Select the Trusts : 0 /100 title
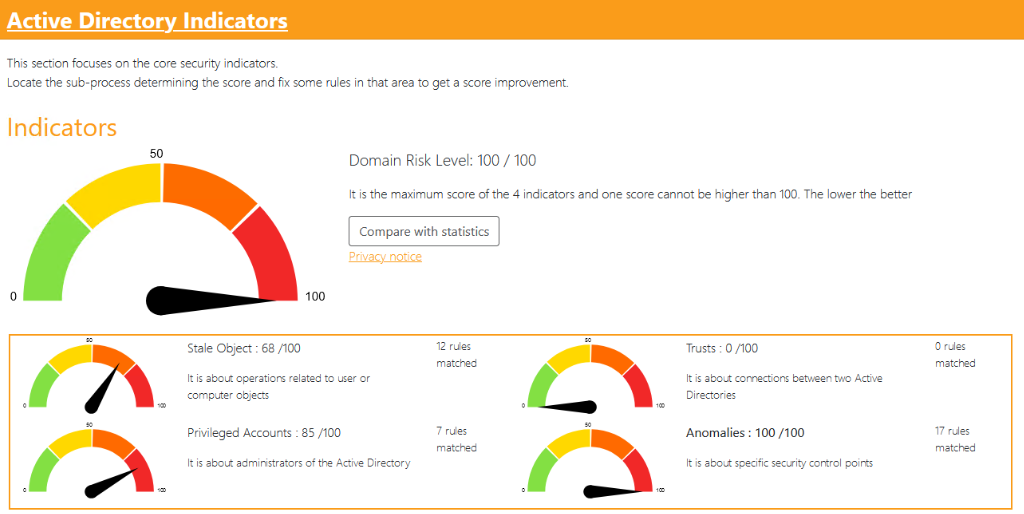This screenshot has height=514, width=1024. pos(721,348)
